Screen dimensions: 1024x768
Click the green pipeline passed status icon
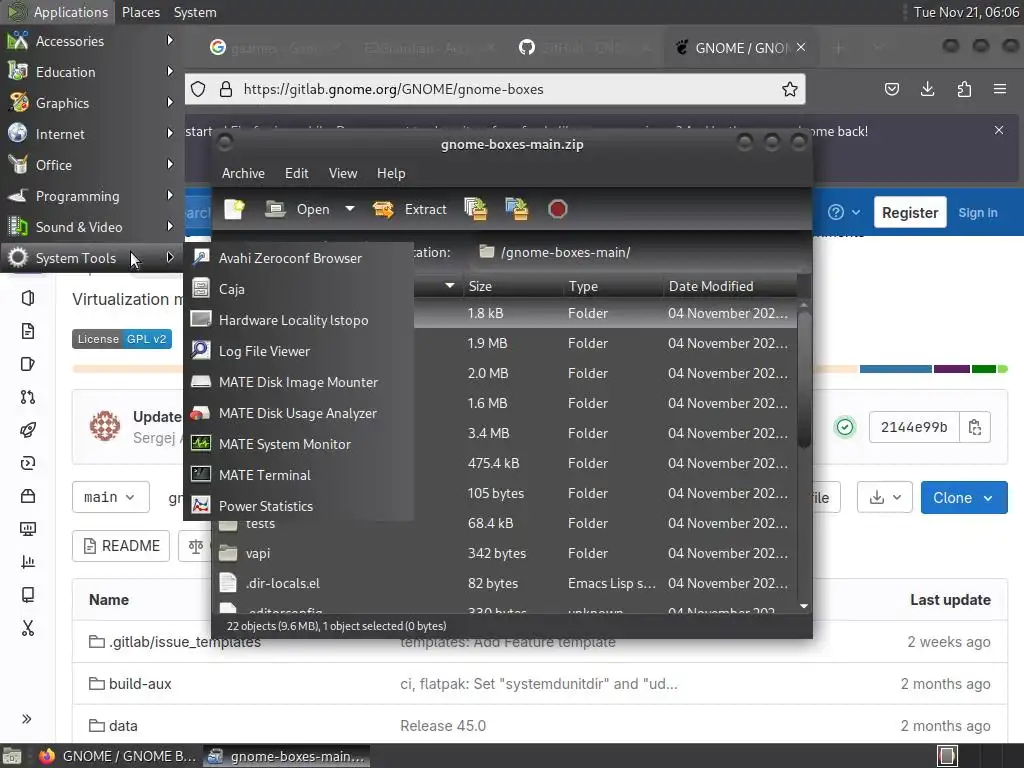click(844, 427)
